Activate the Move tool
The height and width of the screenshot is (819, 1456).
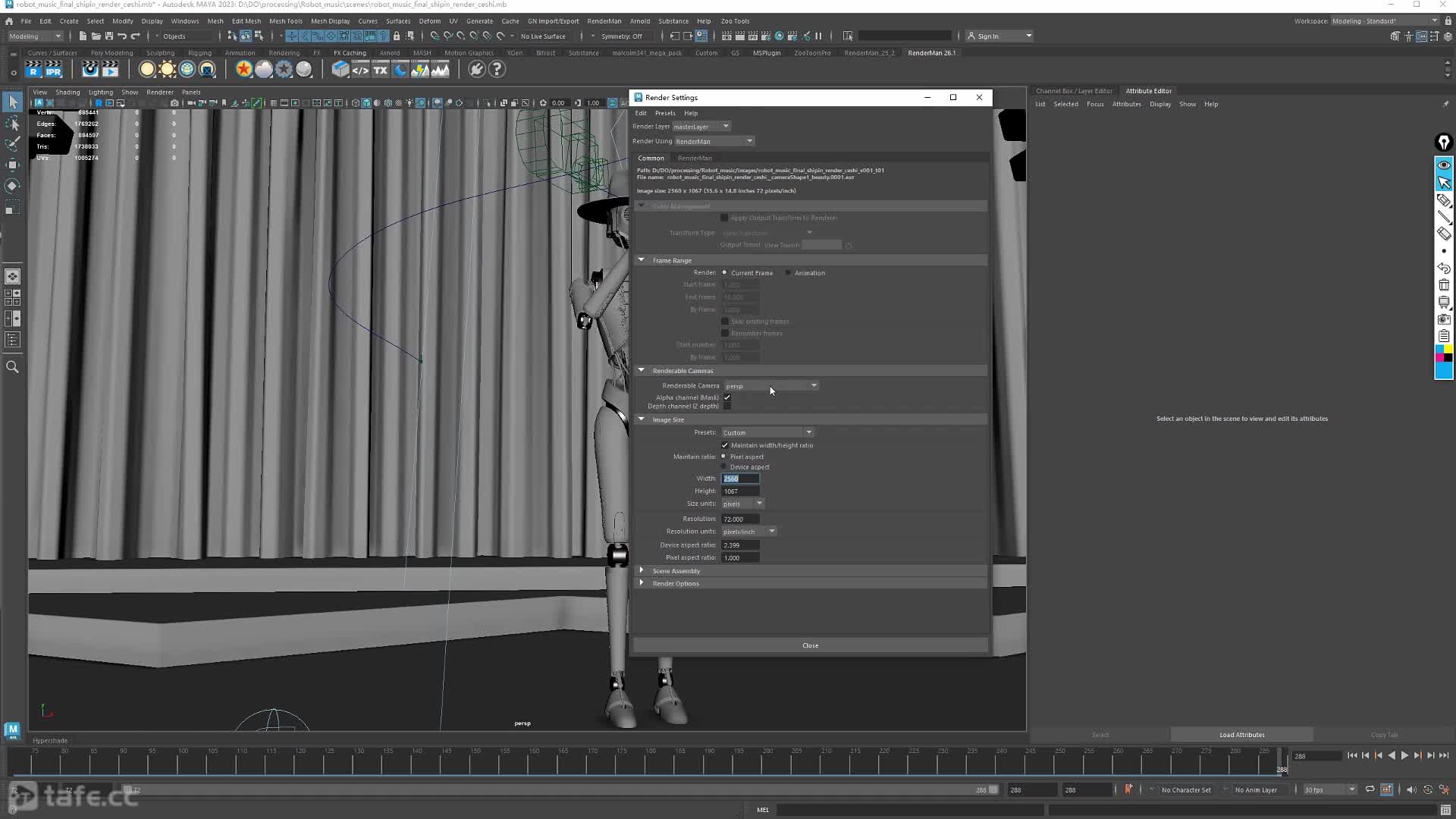pyautogui.click(x=12, y=165)
